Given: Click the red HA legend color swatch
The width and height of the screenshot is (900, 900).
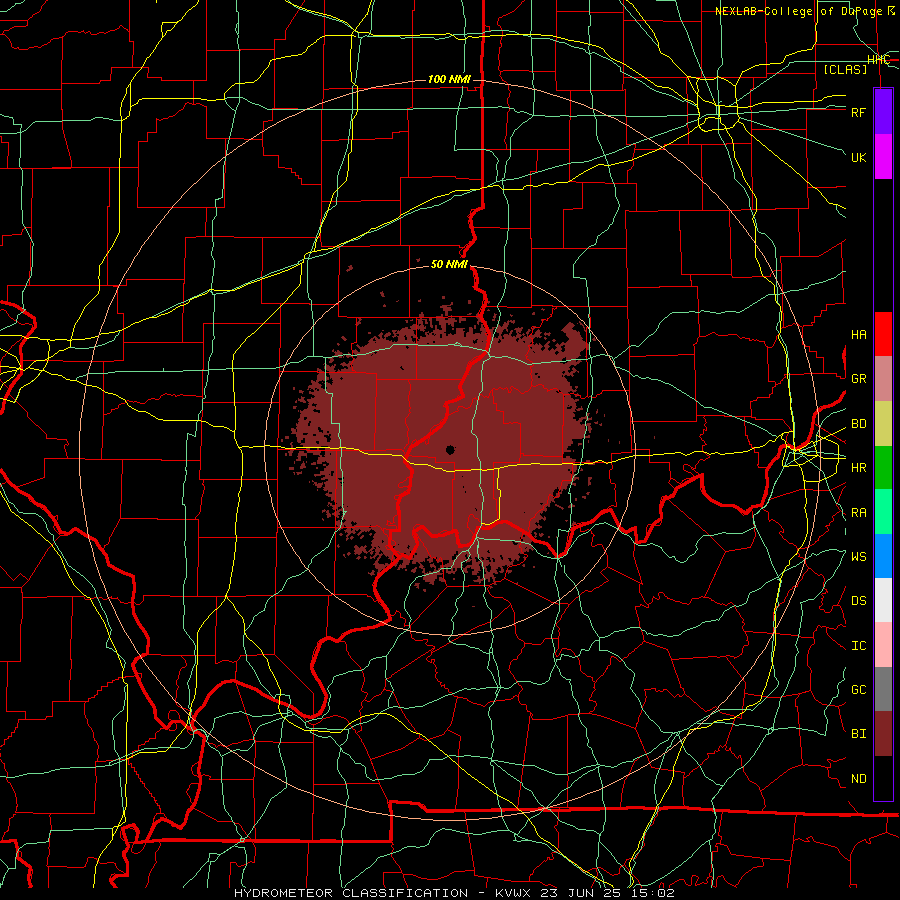Looking at the screenshot, I should point(883,334).
